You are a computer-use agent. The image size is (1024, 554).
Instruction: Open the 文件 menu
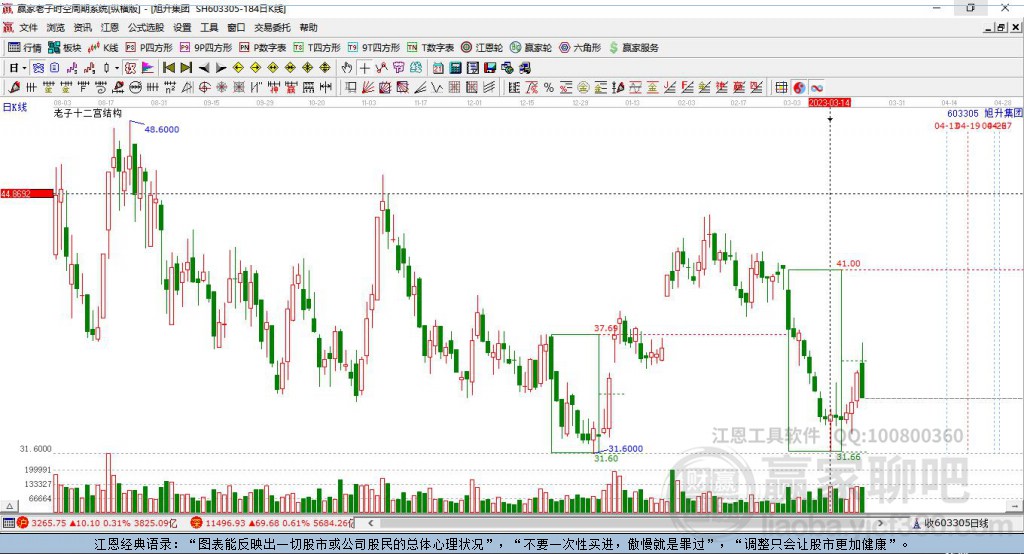click(29, 27)
